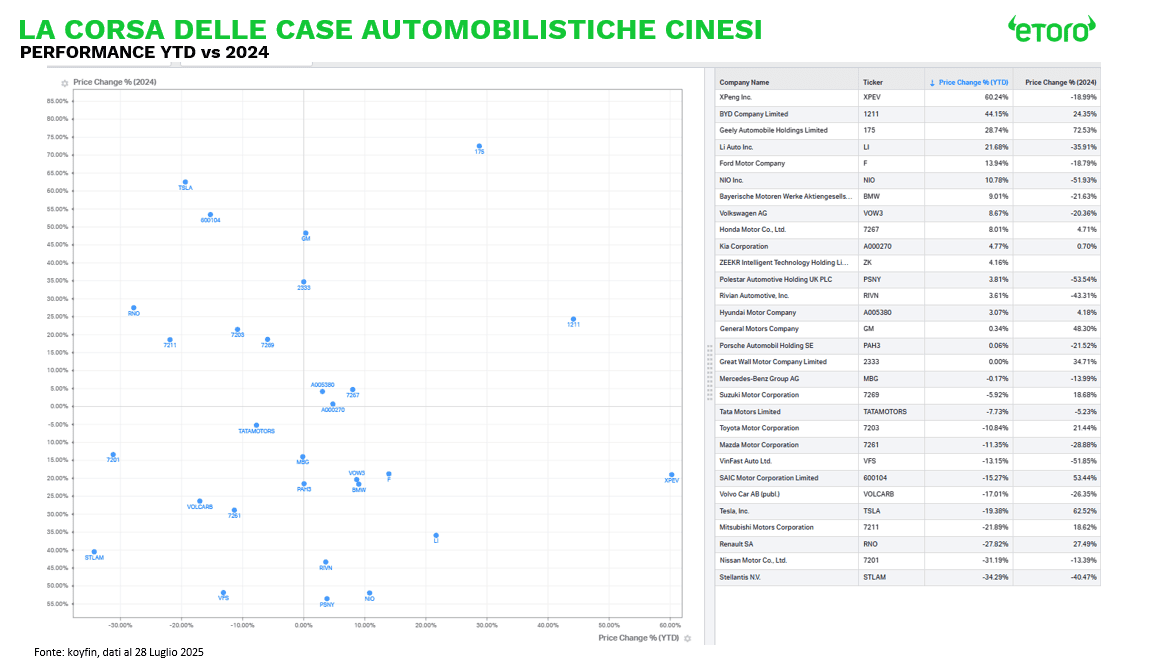Click the 'Price Change % (YTD)' X-axis label
1150x668 pixels.
tap(638, 638)
